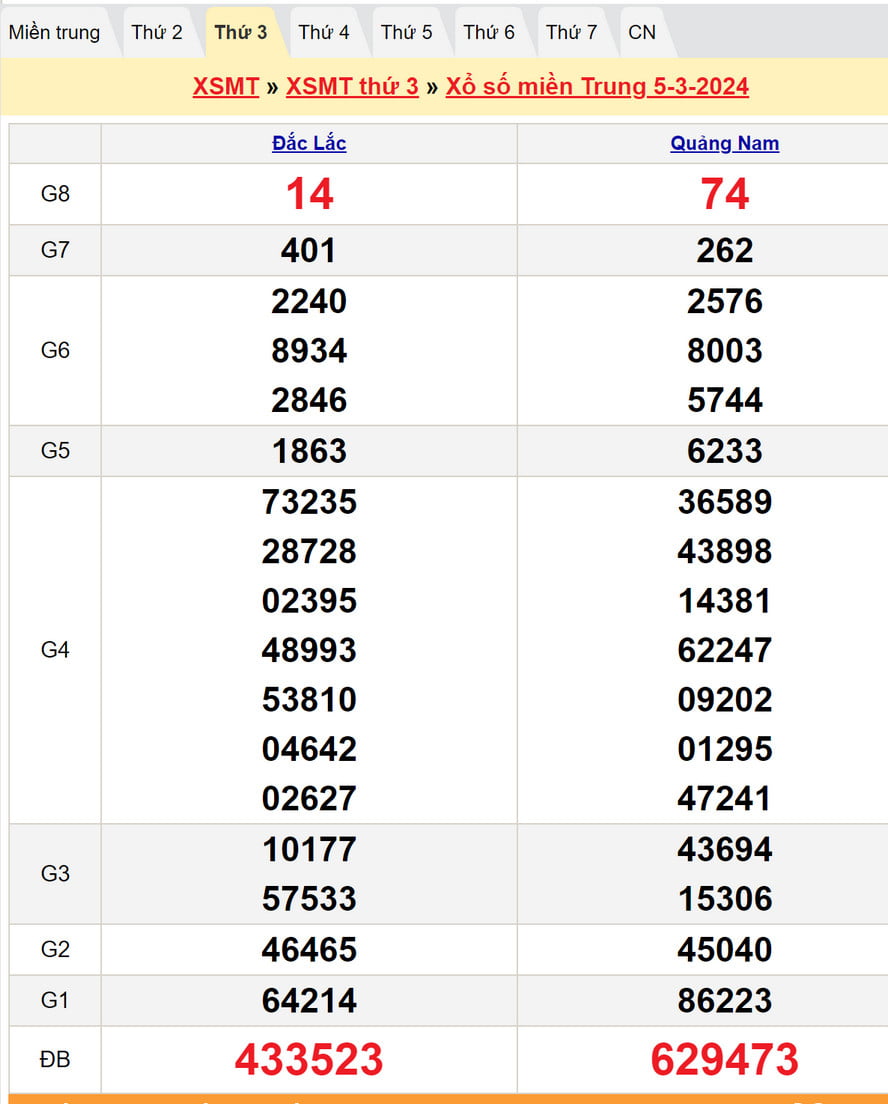Screen dimensions: 888x1104
Task: Select the active Thứ 3 tab
Action: click(x=241, y=32)
